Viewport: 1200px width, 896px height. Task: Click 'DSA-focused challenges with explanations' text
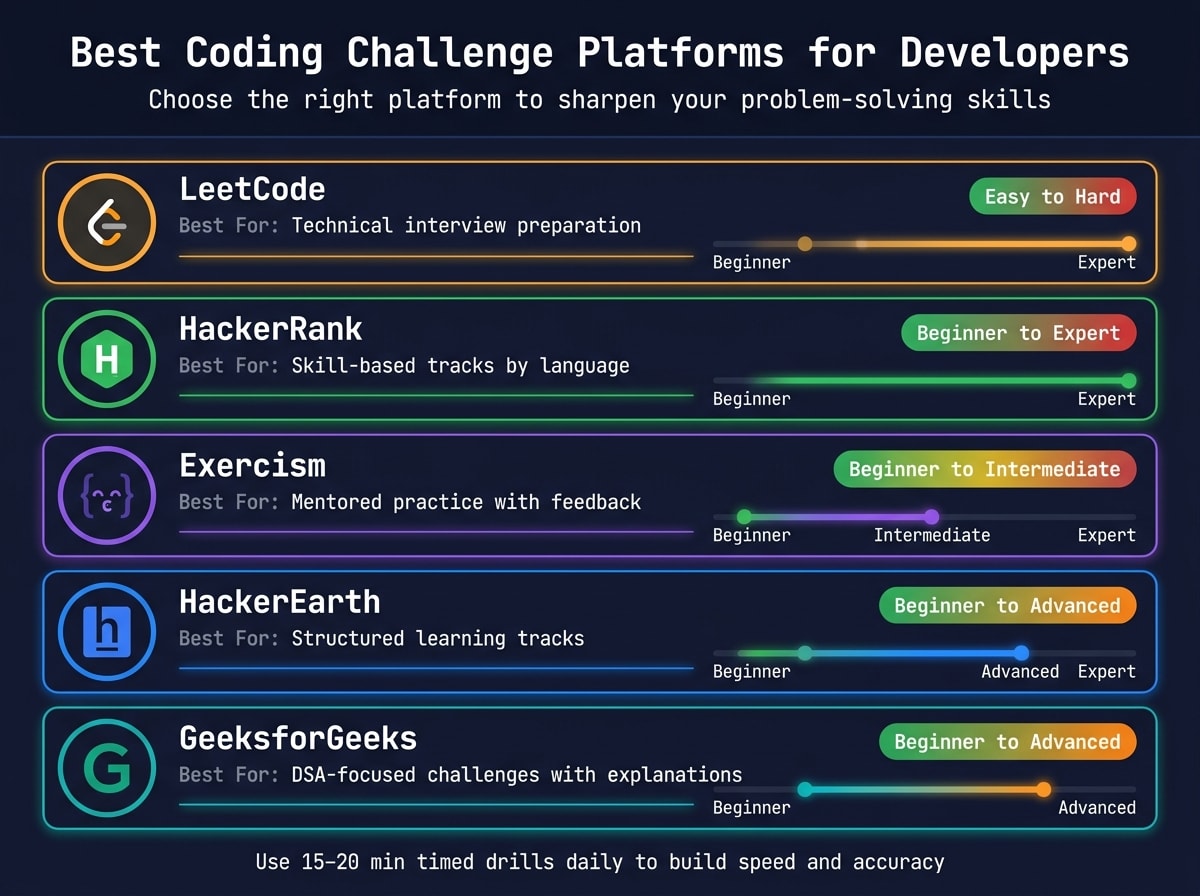point(517,774)
